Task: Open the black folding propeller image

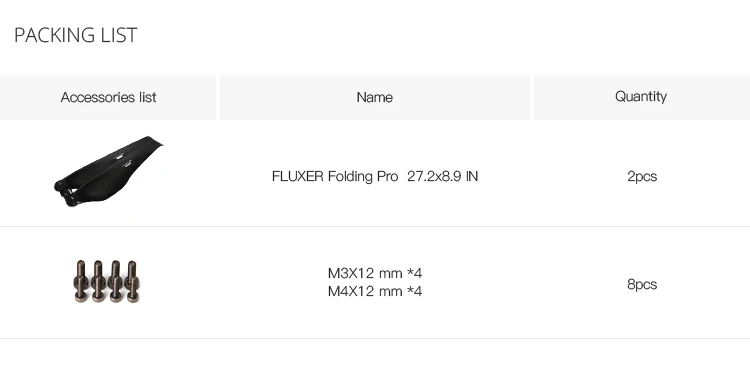Action: click(x=108, y=171)
